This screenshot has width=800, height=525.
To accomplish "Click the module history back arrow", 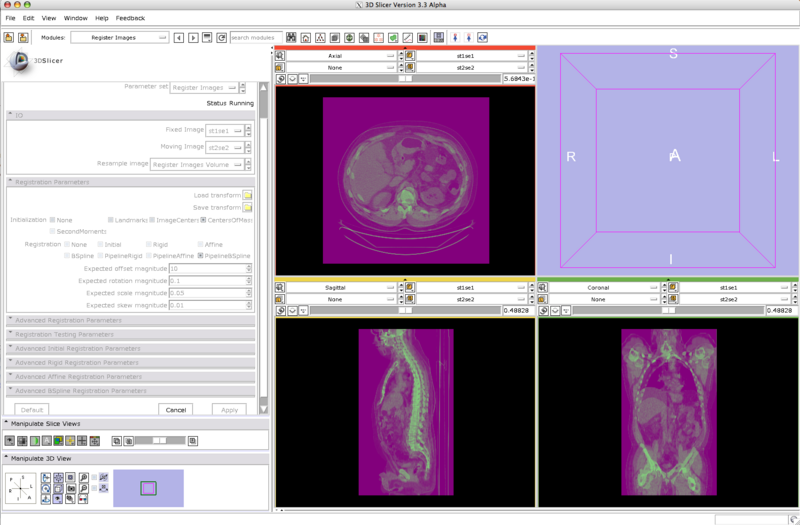I will (x=179, y=38).
